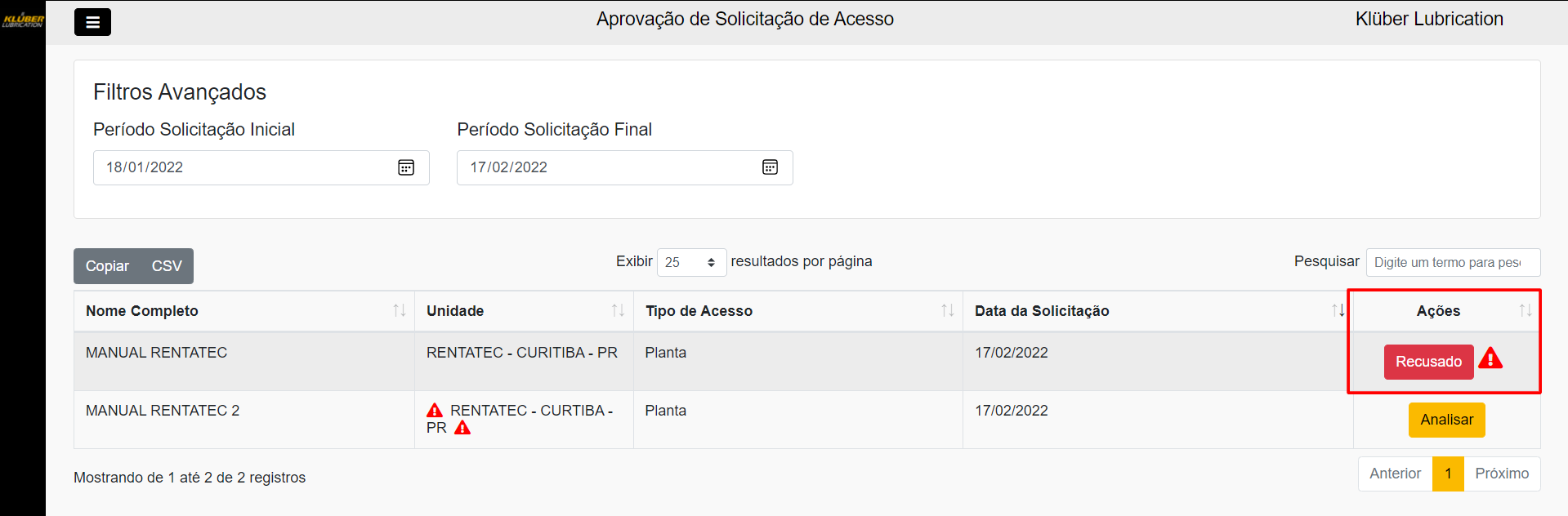Sort by Unidade column arrows

pyautogui.click(x=618, y=310)
